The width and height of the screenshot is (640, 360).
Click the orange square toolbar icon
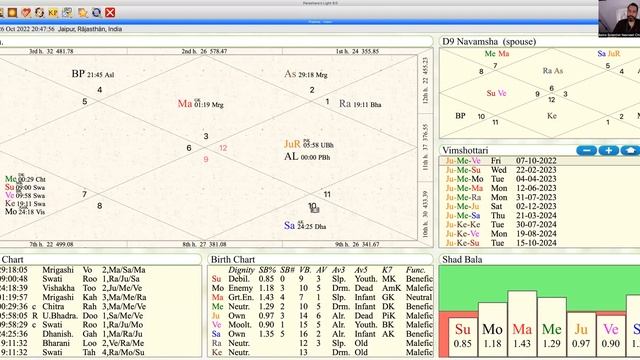pos(12,13)
